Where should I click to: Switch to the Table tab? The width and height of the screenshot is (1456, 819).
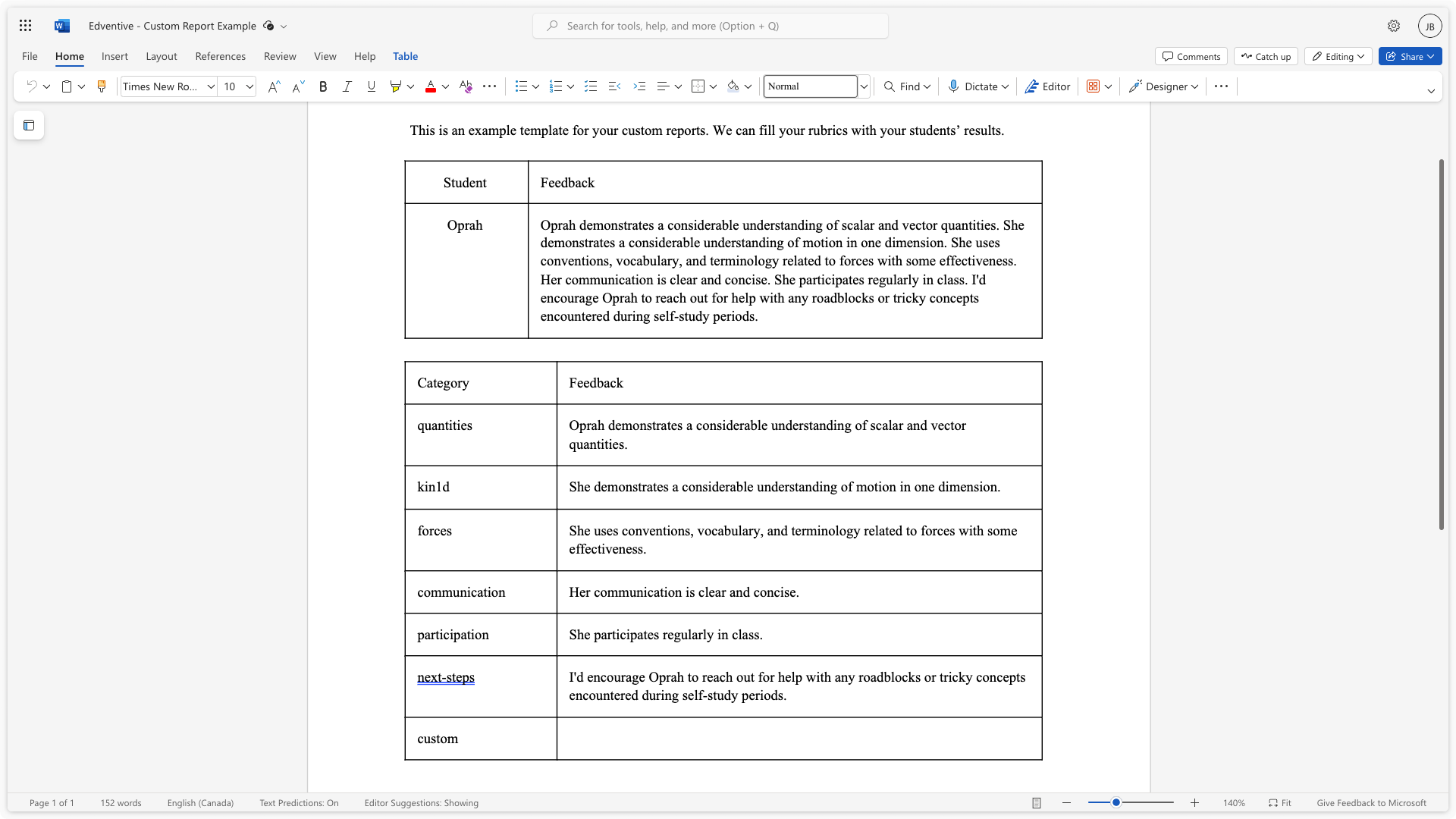pyautogui.click(x=405, y=56)
